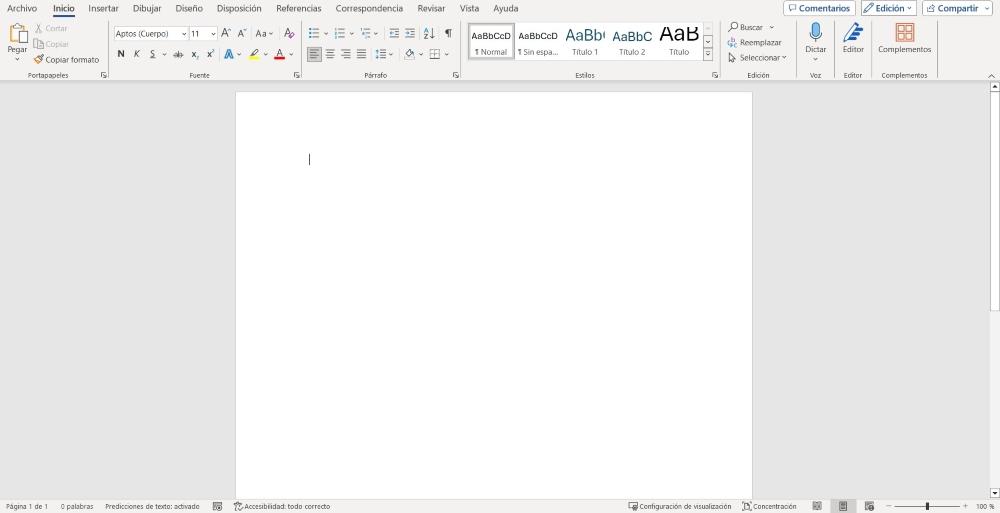
Task: Expand the font size dropdown
Action: (213, 34)
